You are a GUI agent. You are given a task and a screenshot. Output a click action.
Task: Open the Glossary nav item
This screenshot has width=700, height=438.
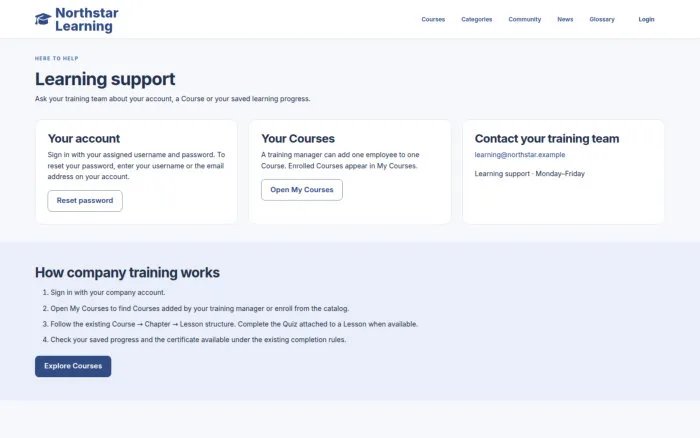click(602, 19)
